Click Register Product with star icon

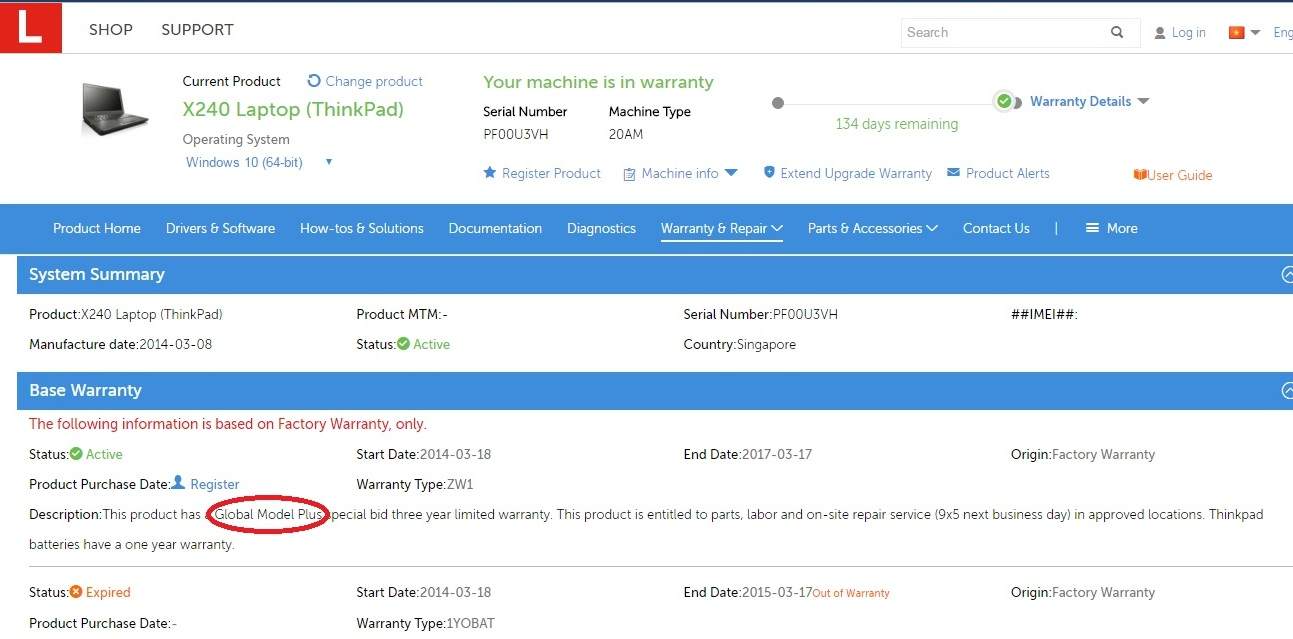[542, 173]
